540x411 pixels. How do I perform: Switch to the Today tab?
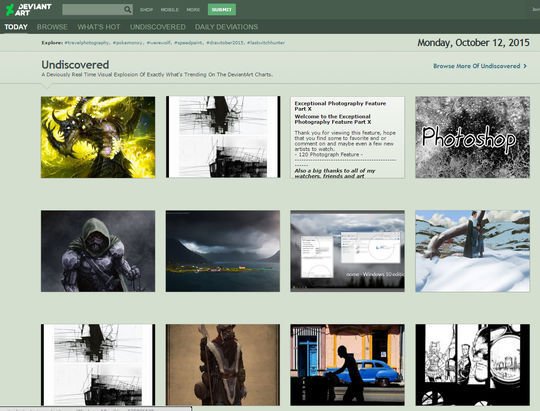[x=16, y=27]
